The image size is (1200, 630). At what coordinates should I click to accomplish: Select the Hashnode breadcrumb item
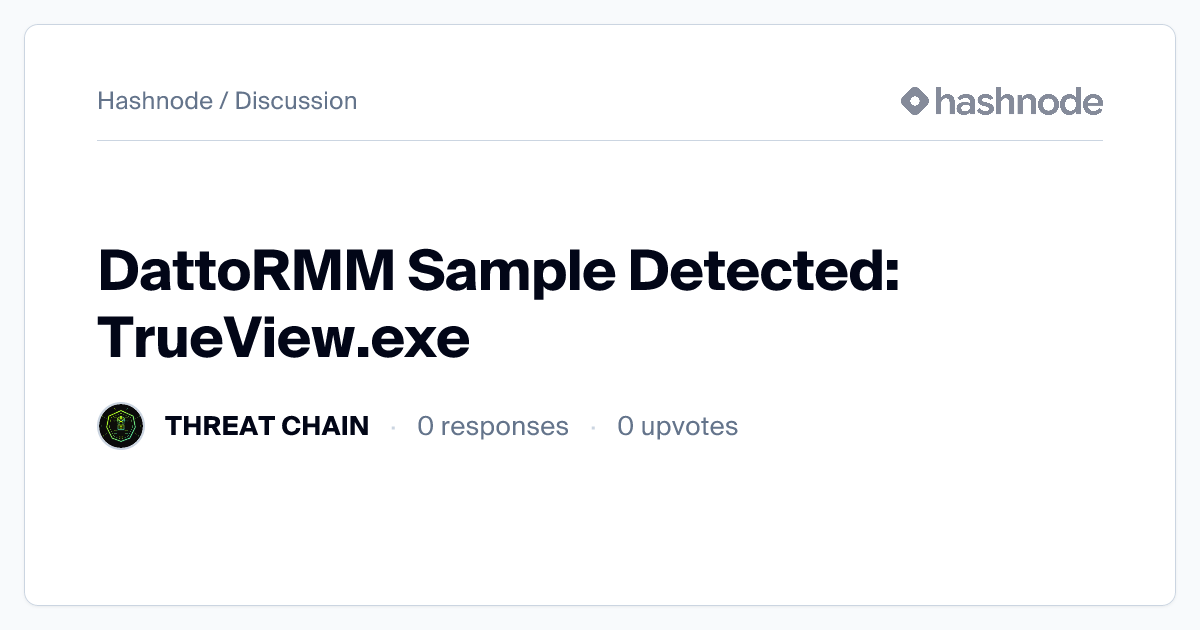(155, 101)
